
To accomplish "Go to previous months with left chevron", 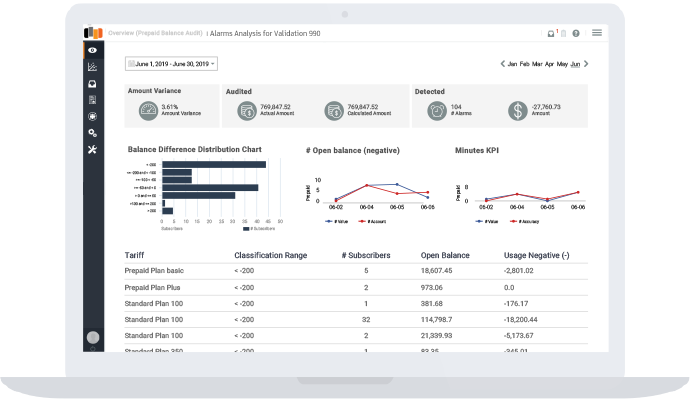I will (x=503, y=64).
